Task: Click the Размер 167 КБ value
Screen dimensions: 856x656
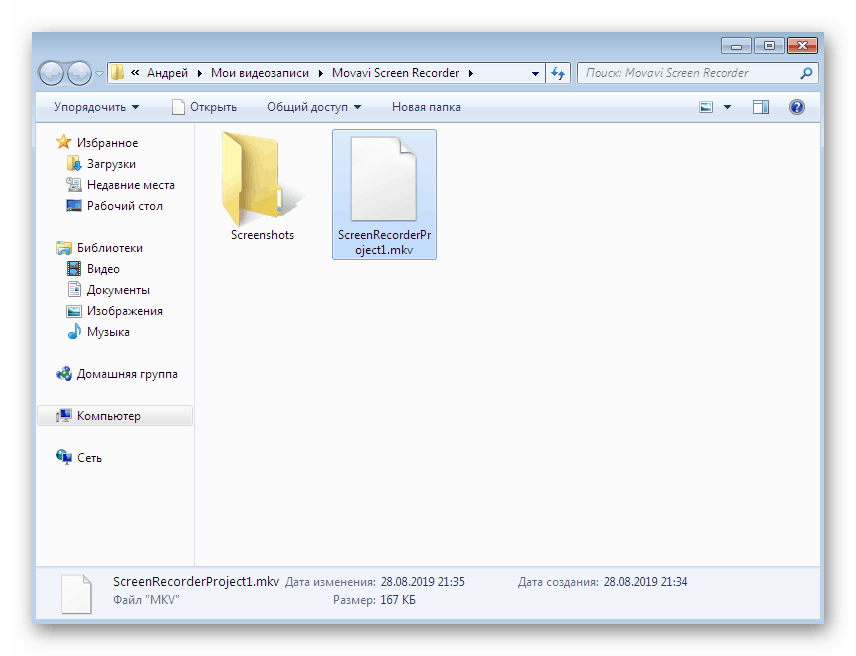Action: pos(398,600)
